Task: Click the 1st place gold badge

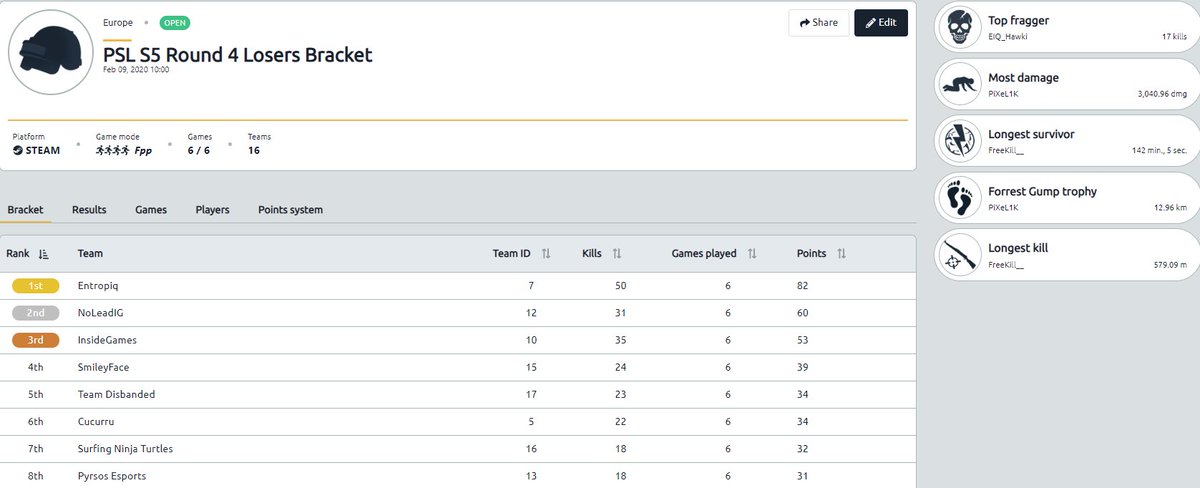Action: coord(36,286)
